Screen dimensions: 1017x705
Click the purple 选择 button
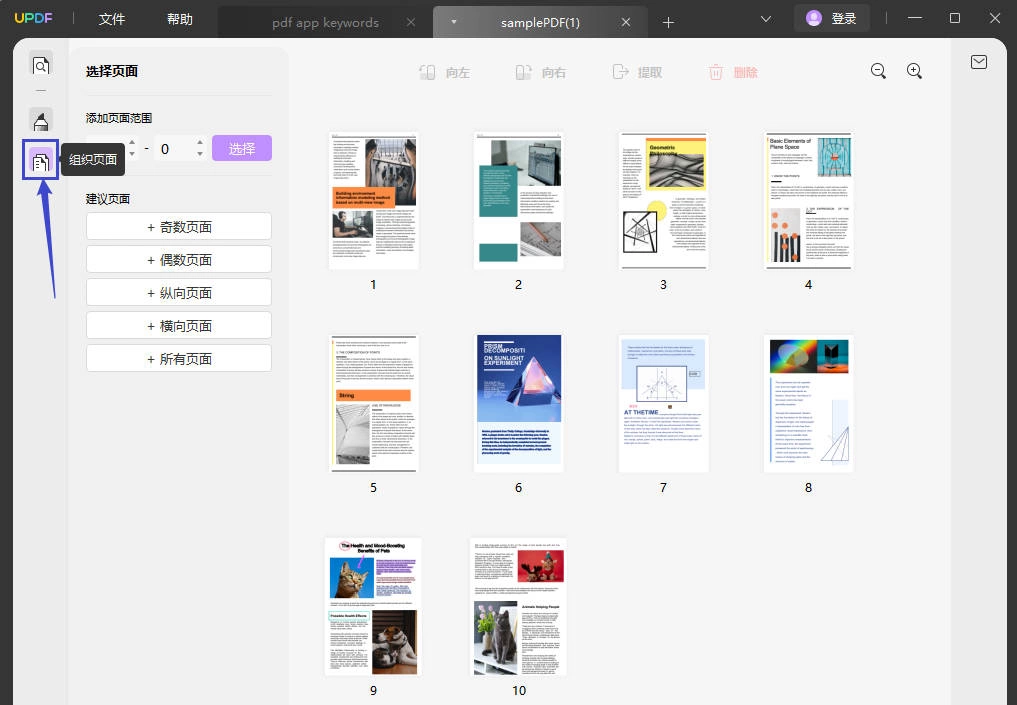pos(242,149)
